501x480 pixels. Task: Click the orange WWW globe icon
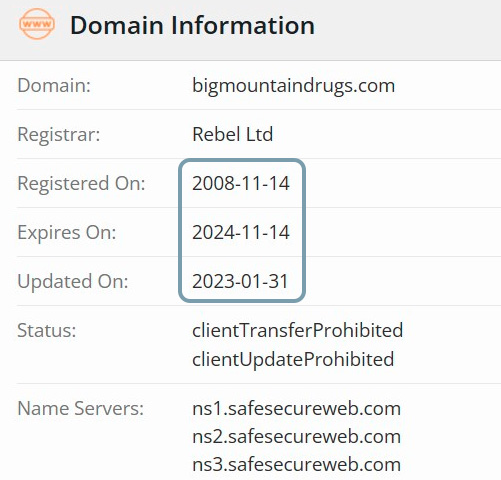tap(37, 24)
